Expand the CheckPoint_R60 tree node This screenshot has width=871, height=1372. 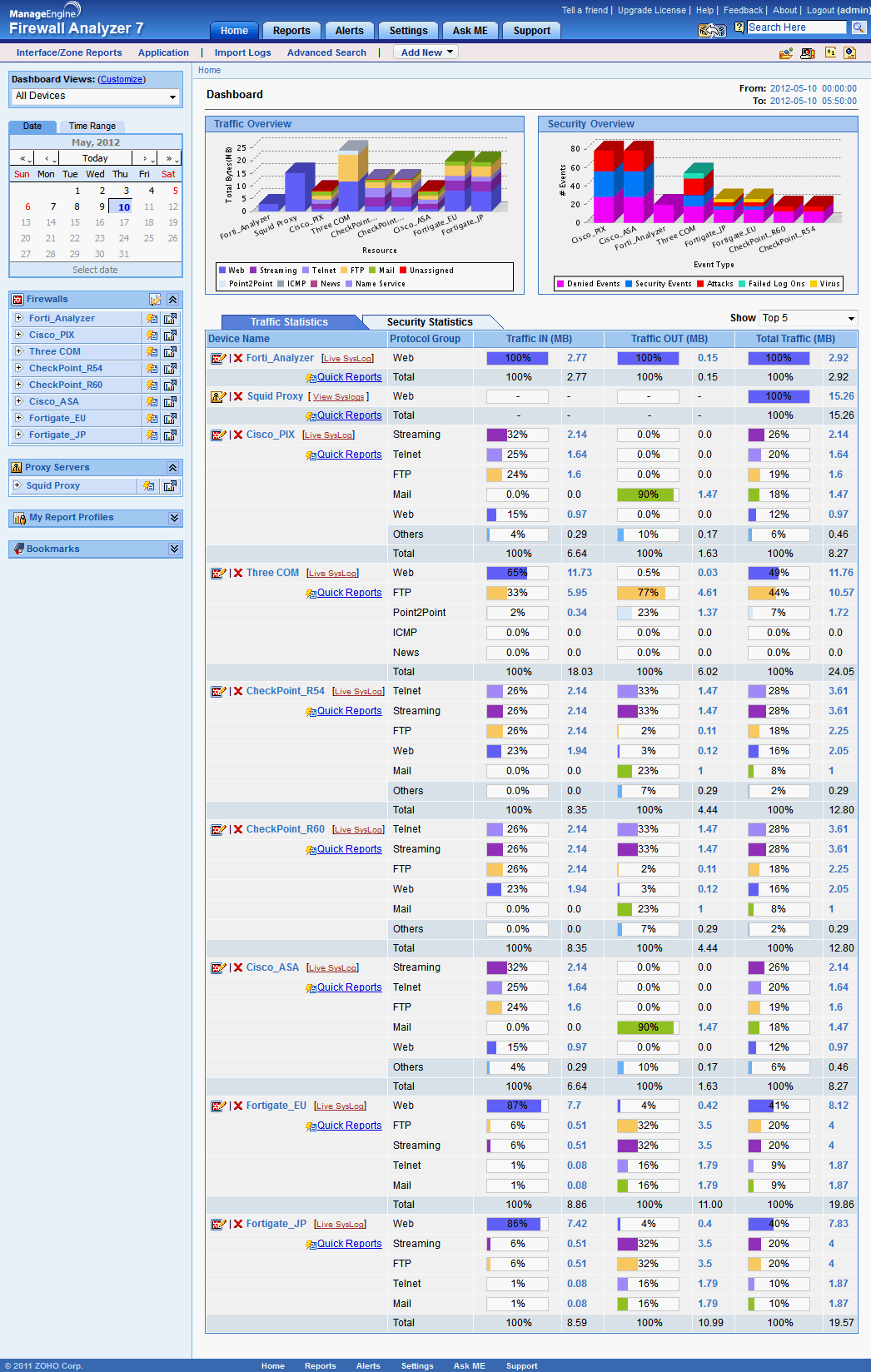click(18, 385)
